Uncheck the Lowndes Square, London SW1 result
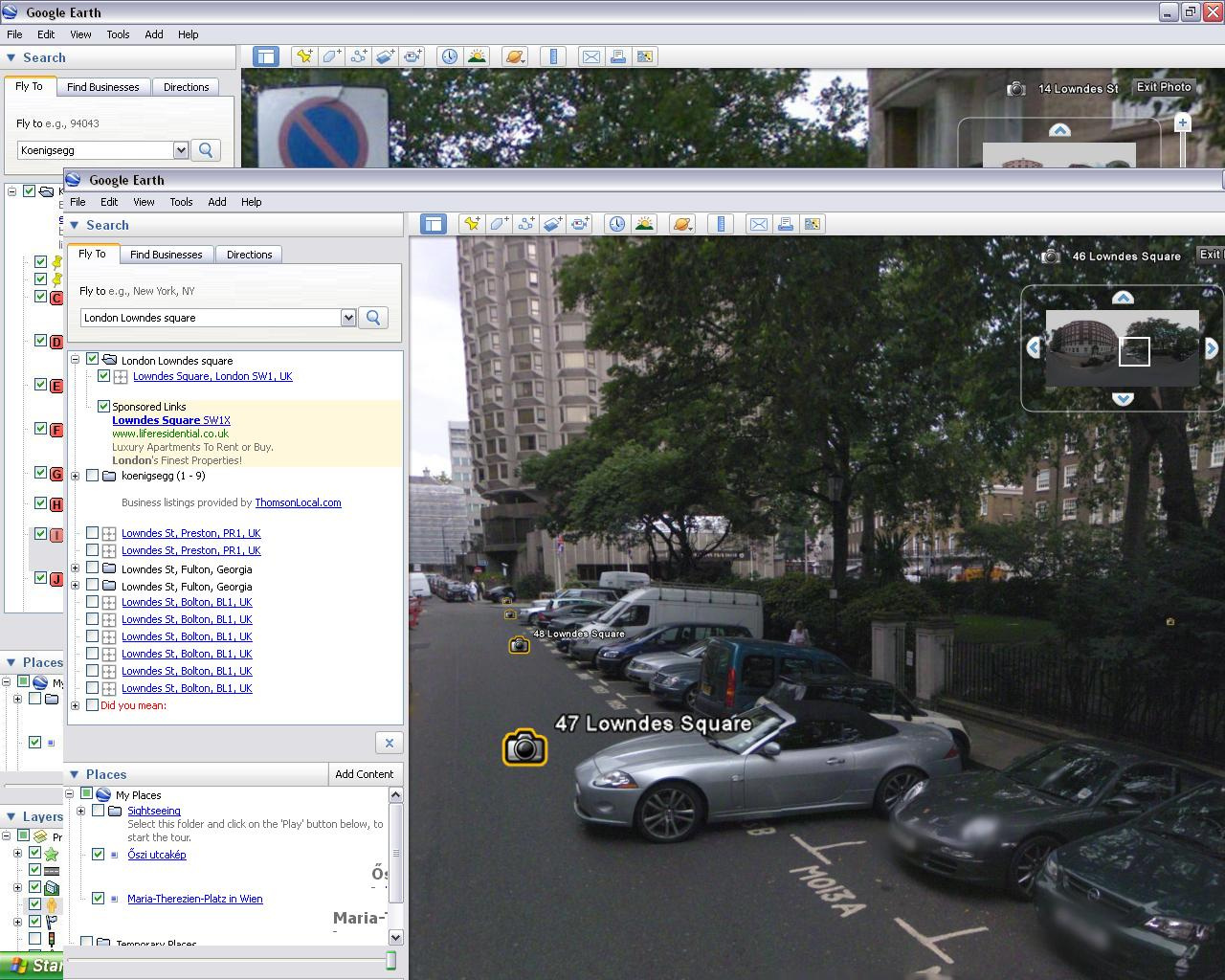This screenshot has height=980, width=1225. click(103, 376)
